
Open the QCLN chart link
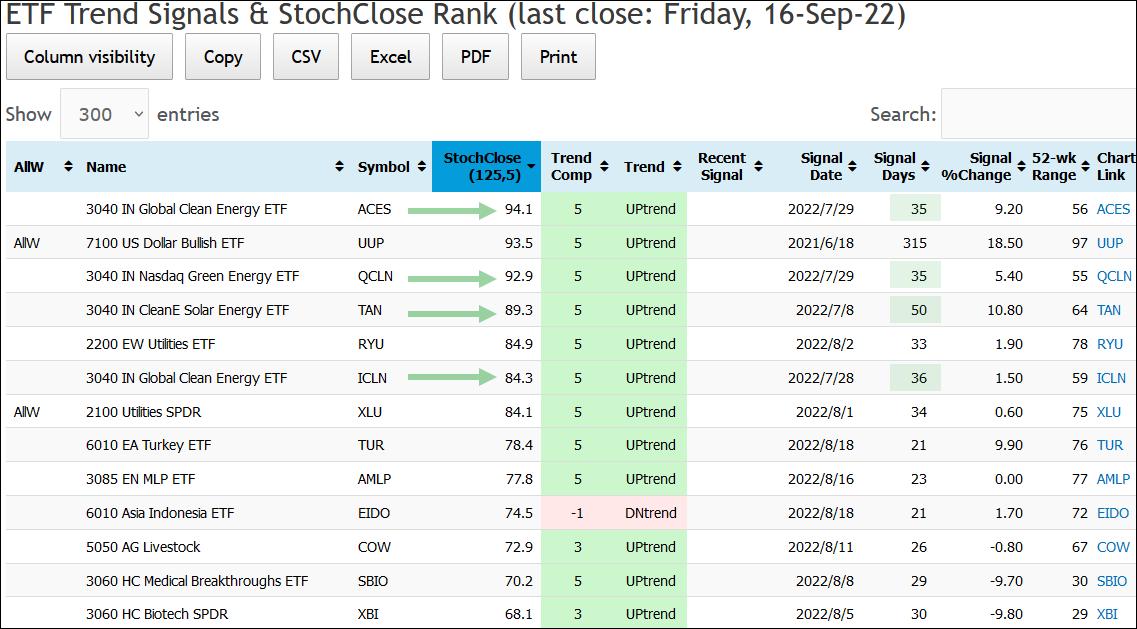1114,277
